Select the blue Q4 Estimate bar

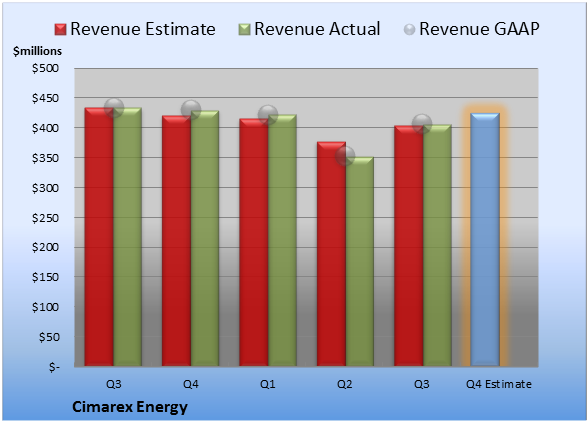point(485,239)
